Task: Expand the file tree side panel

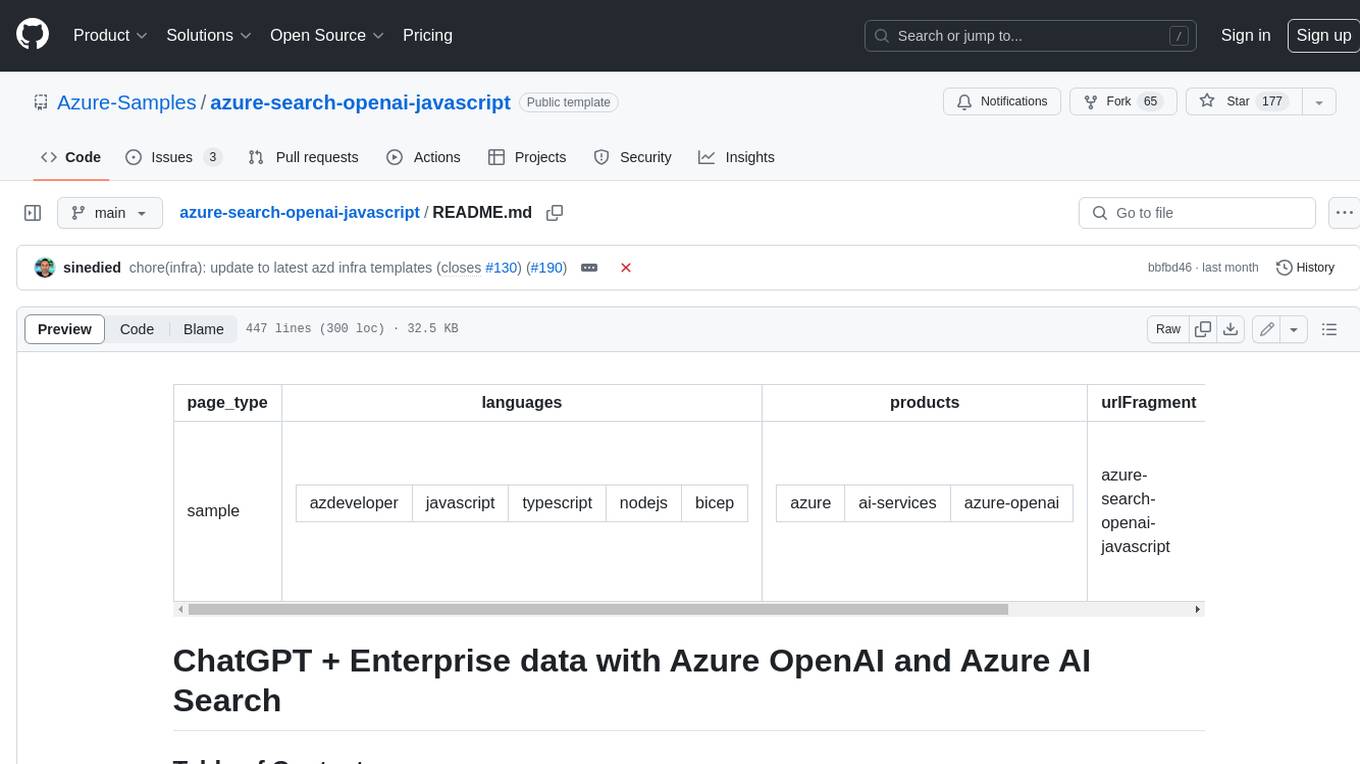Action: pyautogui.click(x=33, y=213)
